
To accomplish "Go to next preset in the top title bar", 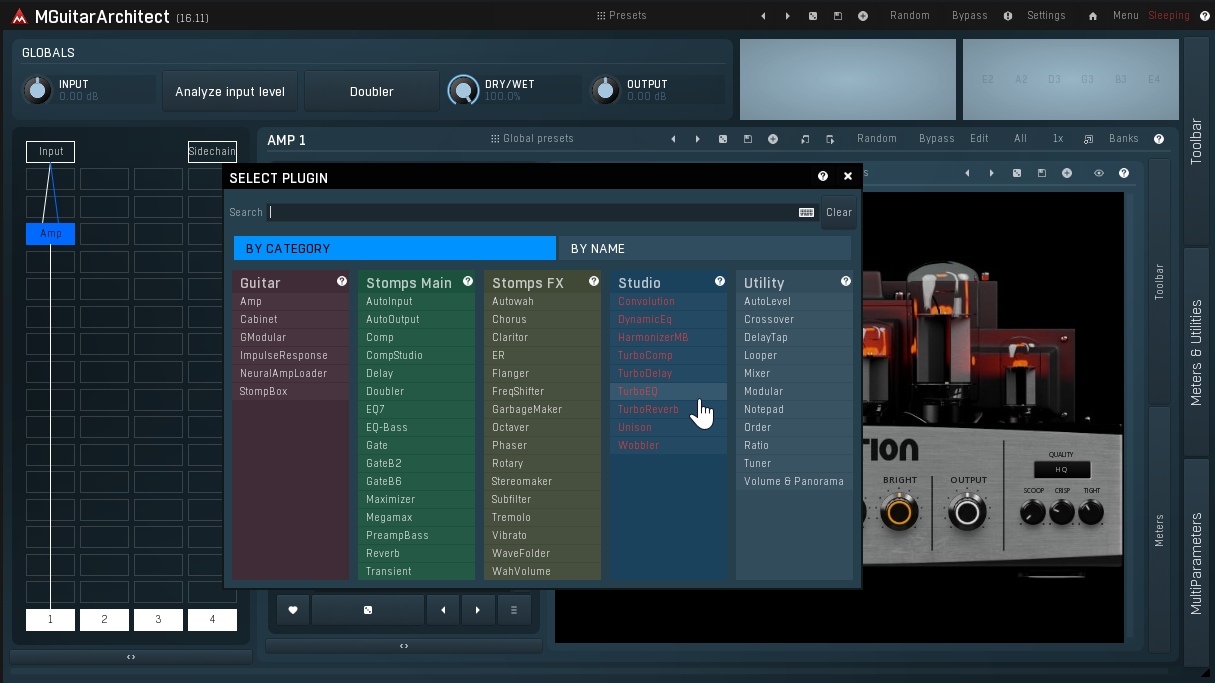I will click(788, 16).
